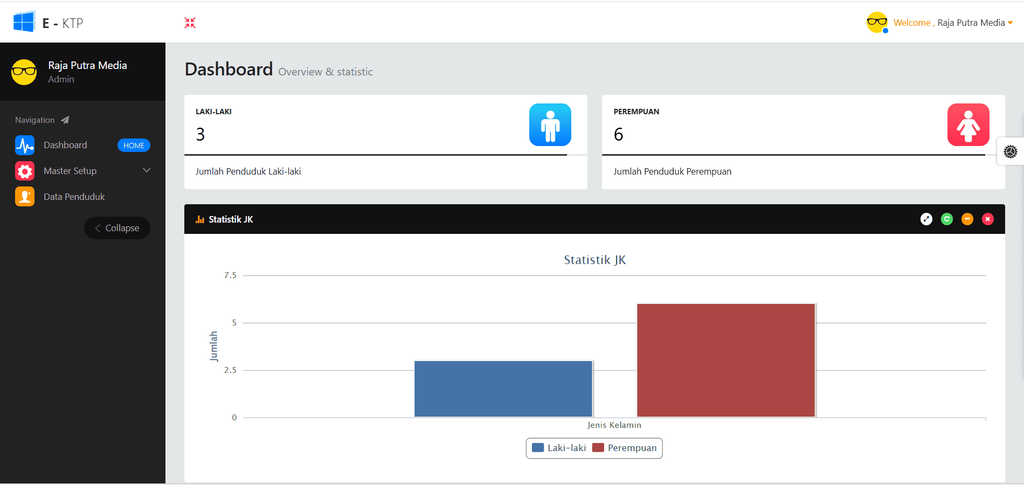Click the Dashboard pulse icon
Screen dimensions: 1024x485
[25, 145]
